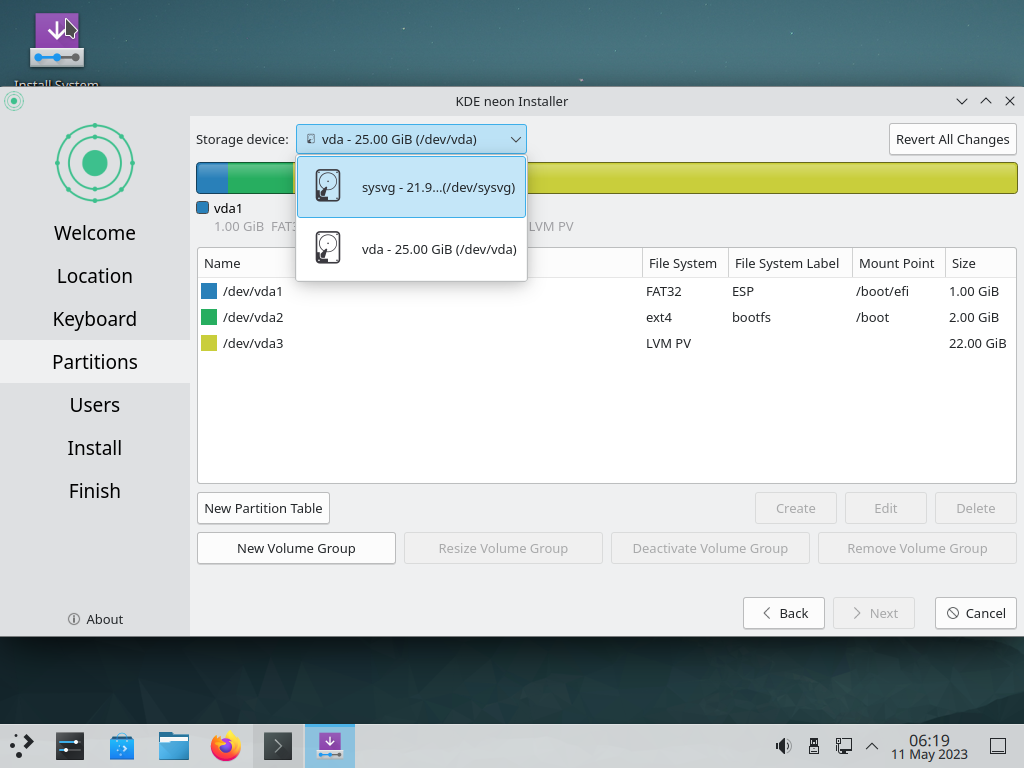This screenshot has height=768, width=1024.
Task: Cancel the installation
Action: coord(976,613)
